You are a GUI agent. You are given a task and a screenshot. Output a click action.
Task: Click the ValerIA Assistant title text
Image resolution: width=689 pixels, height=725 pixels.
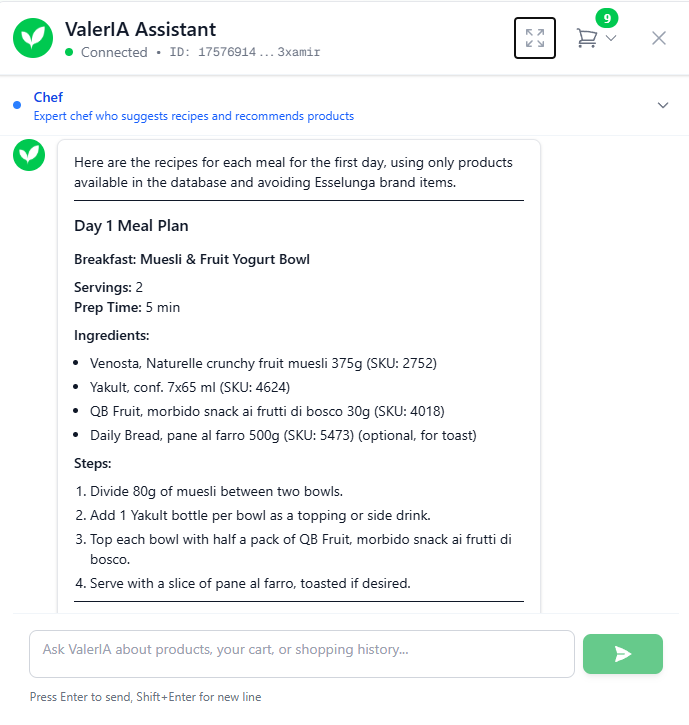[140, 30]
